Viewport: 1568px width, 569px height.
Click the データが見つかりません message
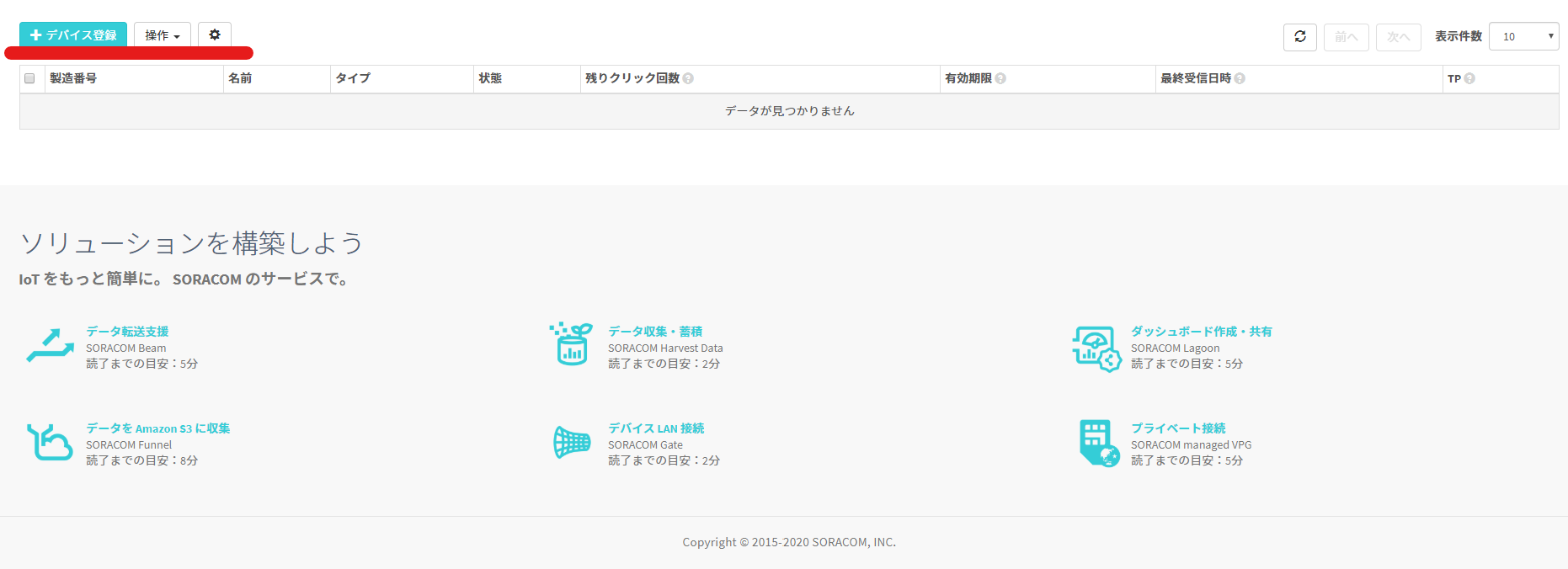(x=789, y=111)
